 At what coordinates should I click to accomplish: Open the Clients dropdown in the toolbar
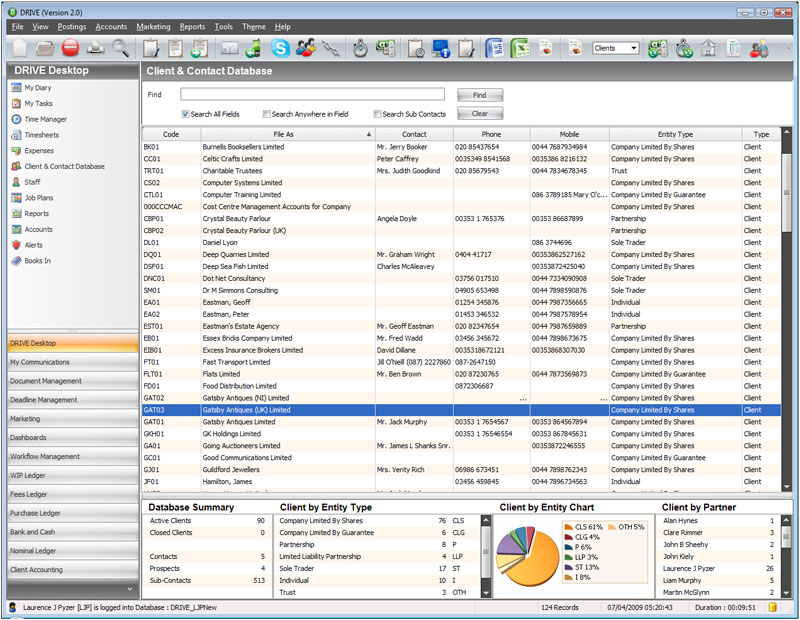click(x=616, y=48)
